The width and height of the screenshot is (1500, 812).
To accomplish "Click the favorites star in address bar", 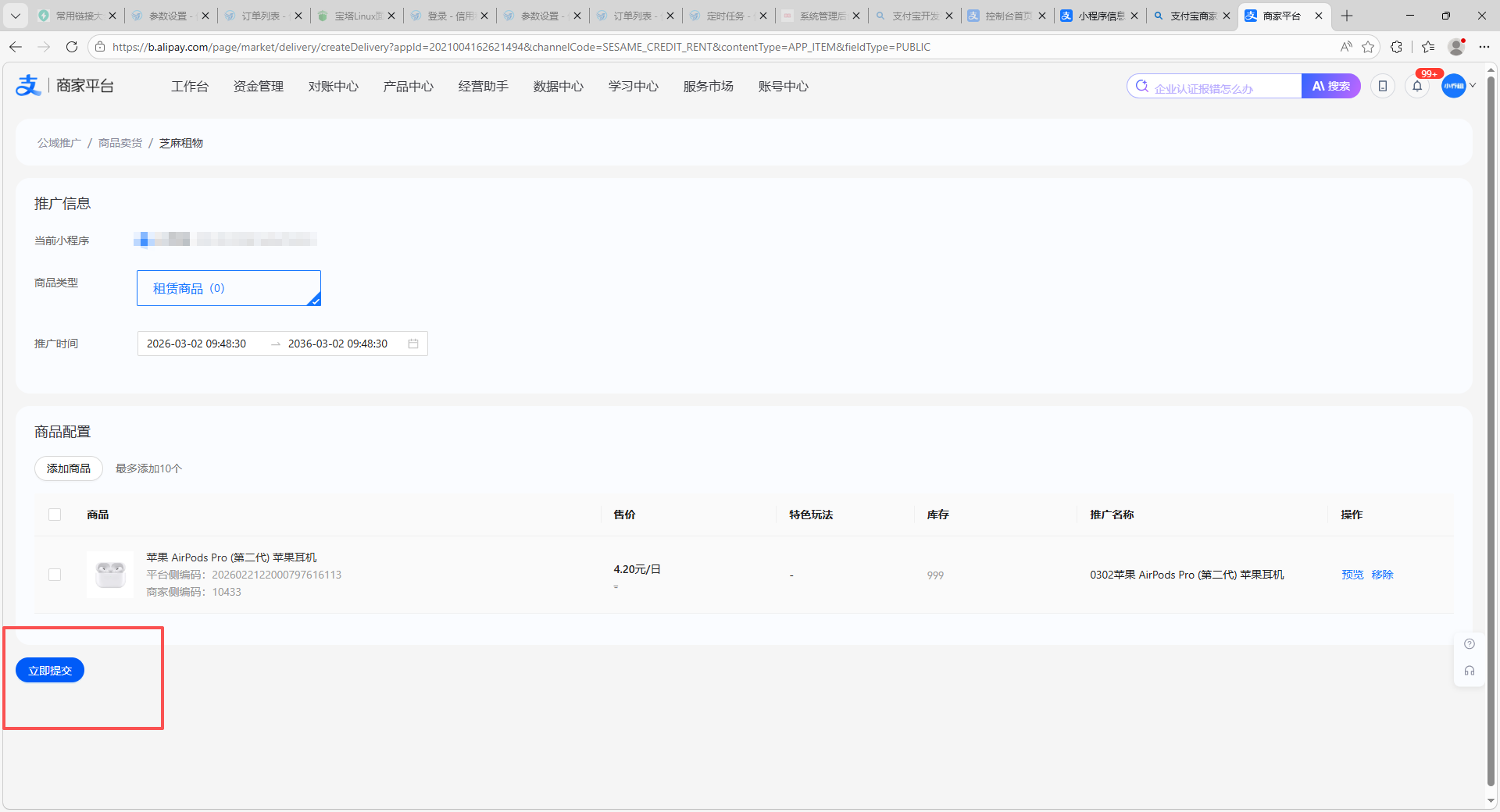I will 1368,47.
